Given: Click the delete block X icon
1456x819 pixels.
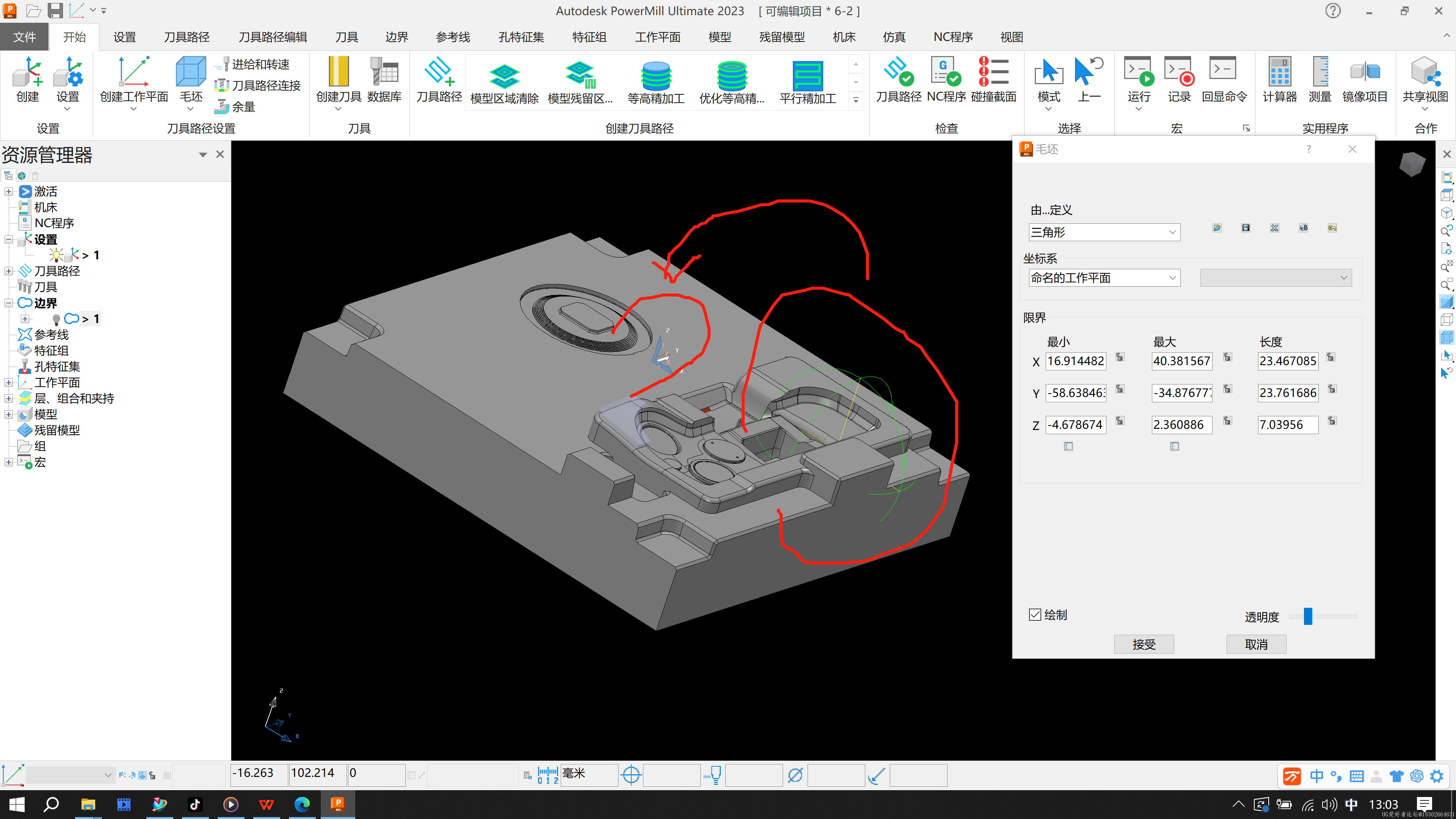Looking at the screenshot, I should click(x=1274, y=228).
